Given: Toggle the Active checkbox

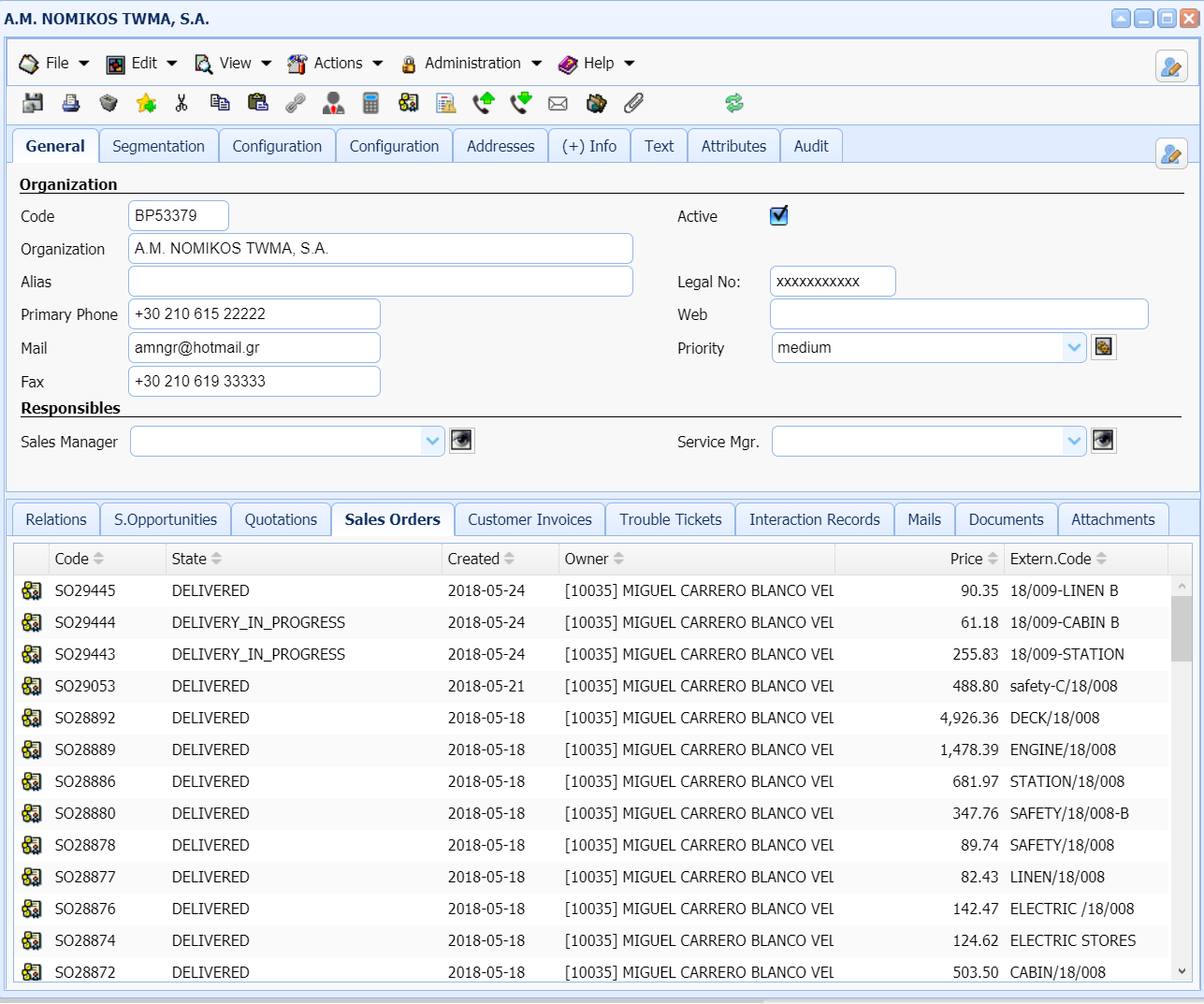Looking at the screenshot, I should tap(778, 216).
